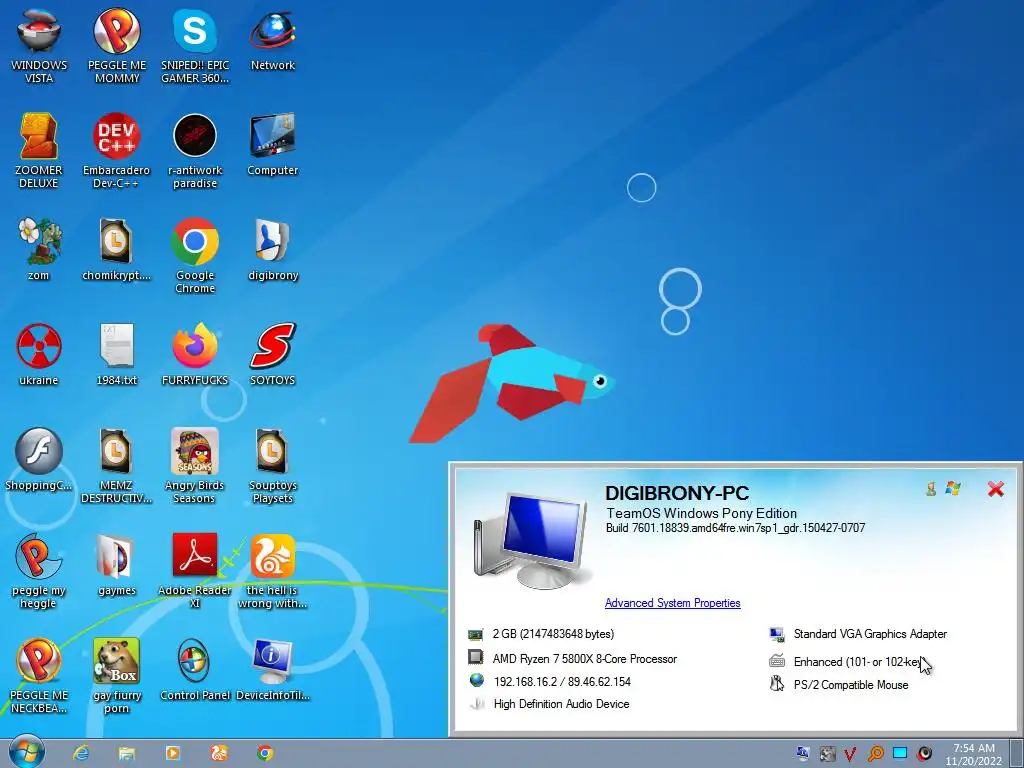
Task: Open the Network desktop icon
Action: tap(273, 40)
